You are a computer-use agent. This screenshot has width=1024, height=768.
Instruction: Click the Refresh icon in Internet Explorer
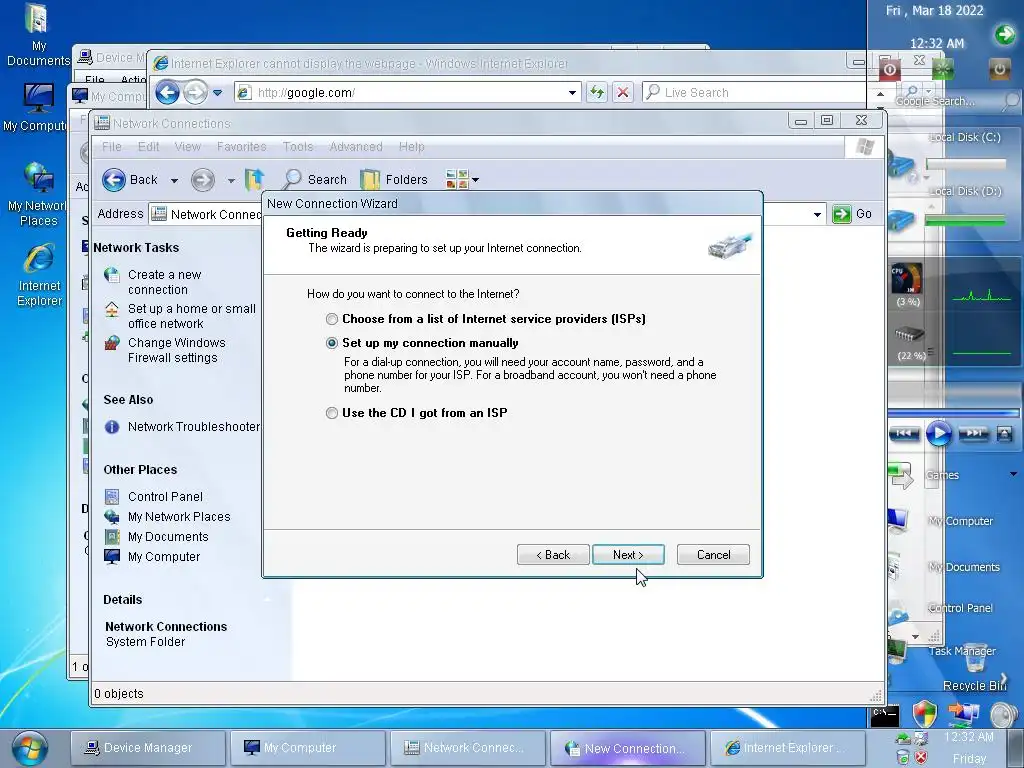coord(596,92)
